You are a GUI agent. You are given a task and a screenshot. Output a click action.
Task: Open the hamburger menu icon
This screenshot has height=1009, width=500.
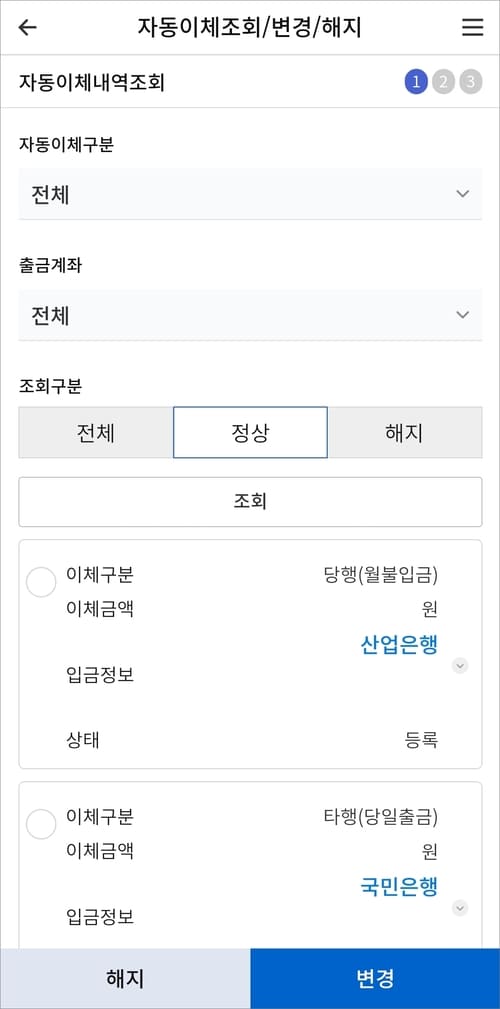click(472, 28)
